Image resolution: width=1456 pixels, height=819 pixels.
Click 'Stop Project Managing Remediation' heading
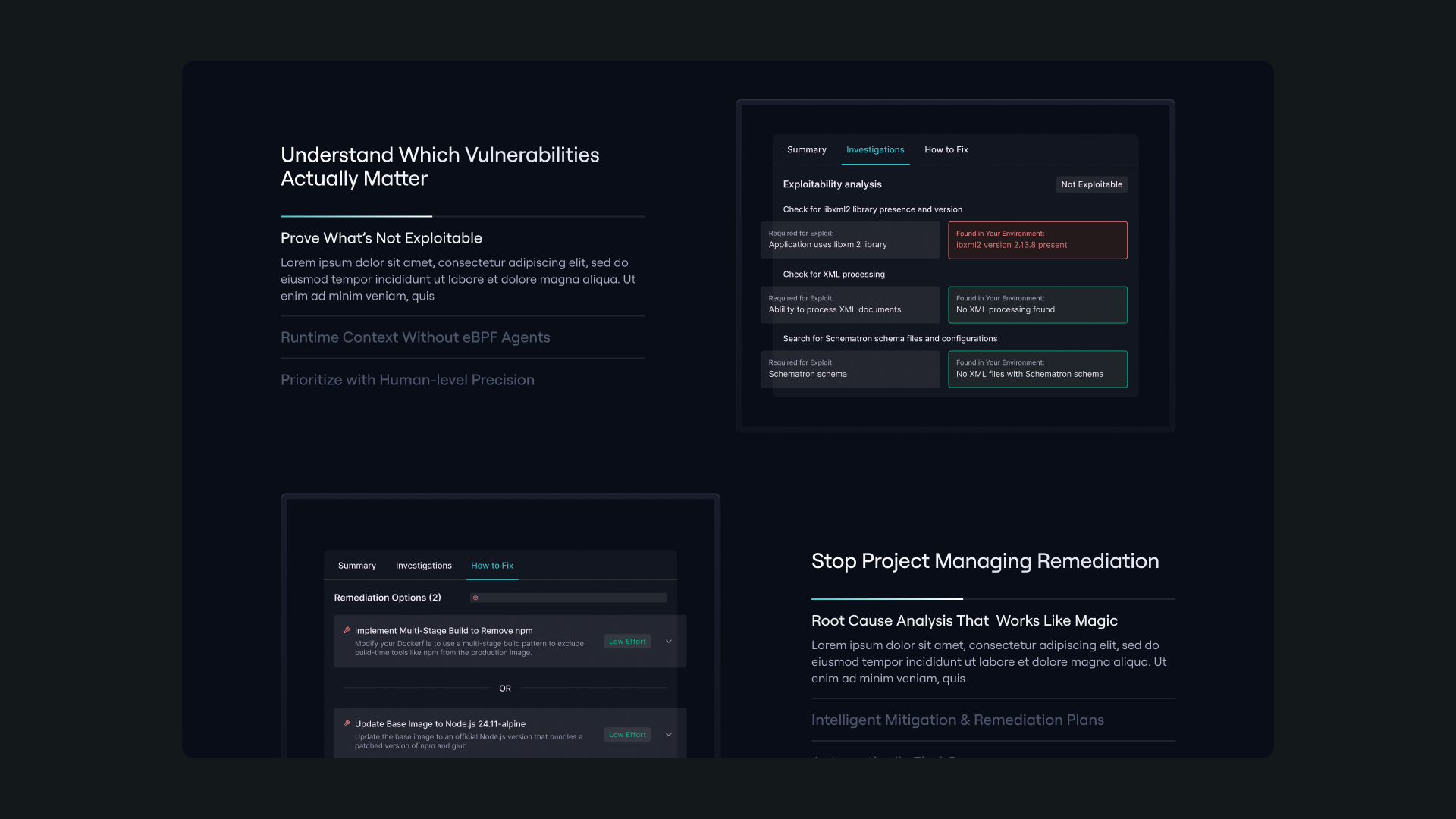pos(985,561)
